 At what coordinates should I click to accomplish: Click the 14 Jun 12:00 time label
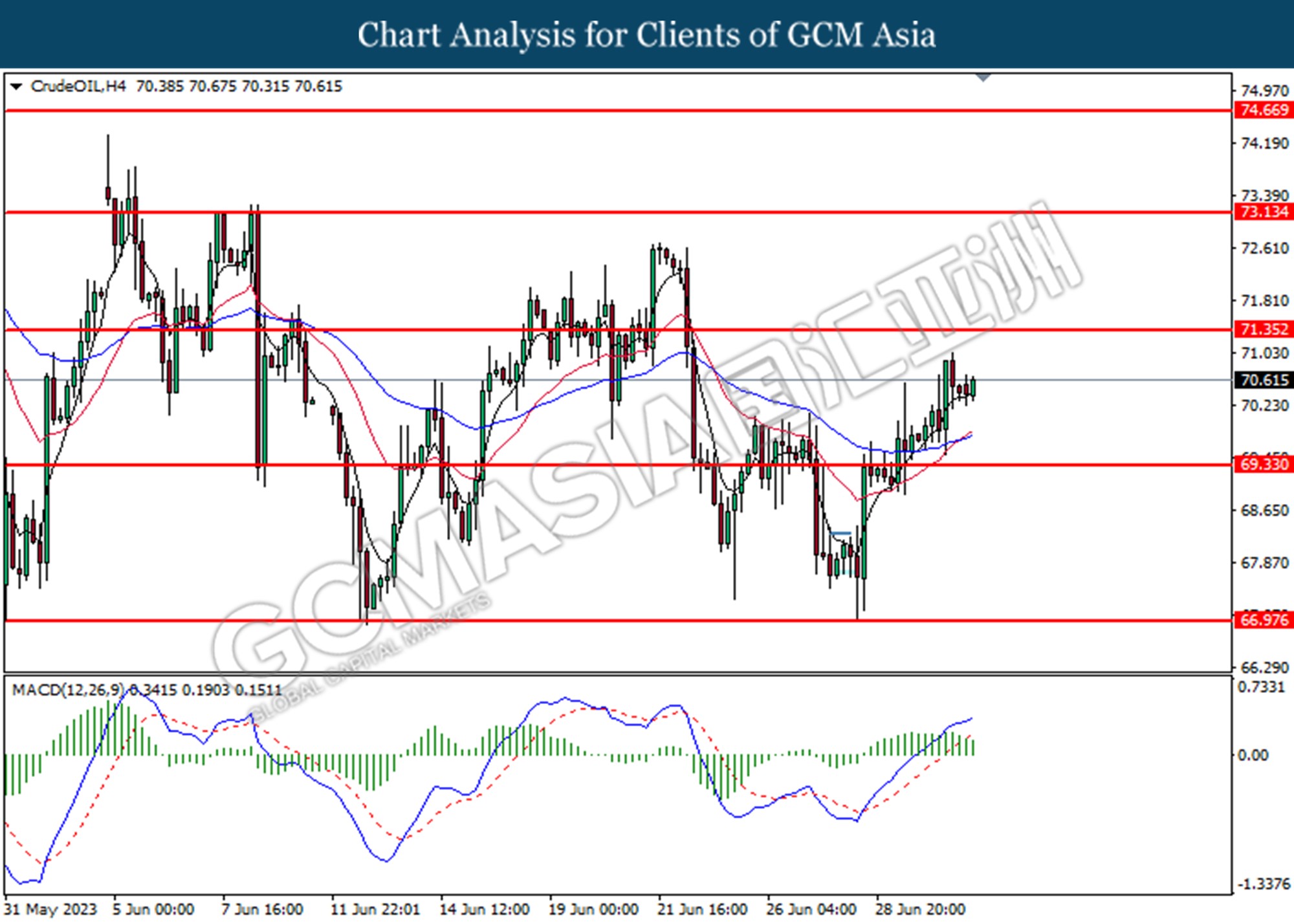485,909
